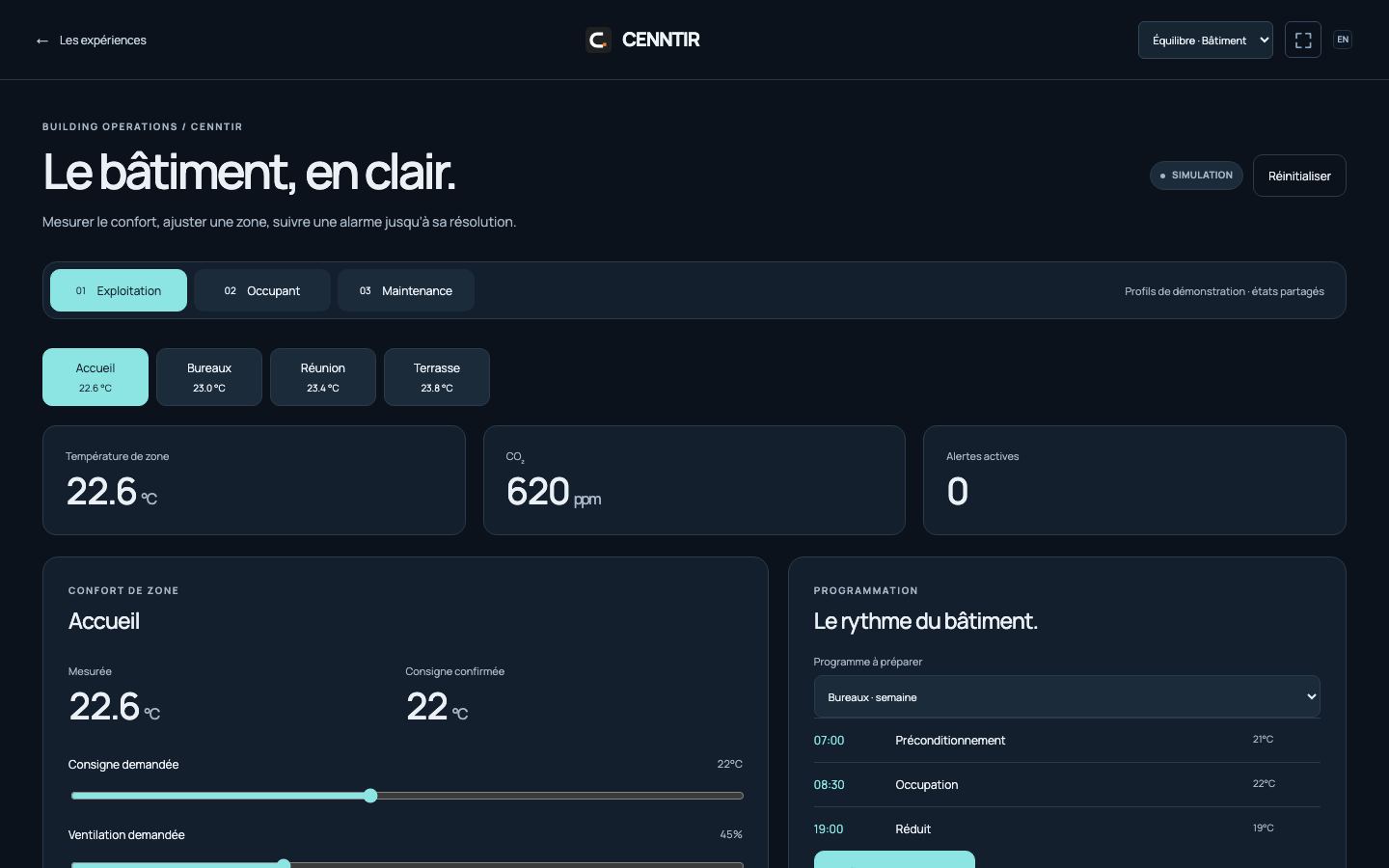
Task: Pick the Terrasse zone
Action: point(437,377)
